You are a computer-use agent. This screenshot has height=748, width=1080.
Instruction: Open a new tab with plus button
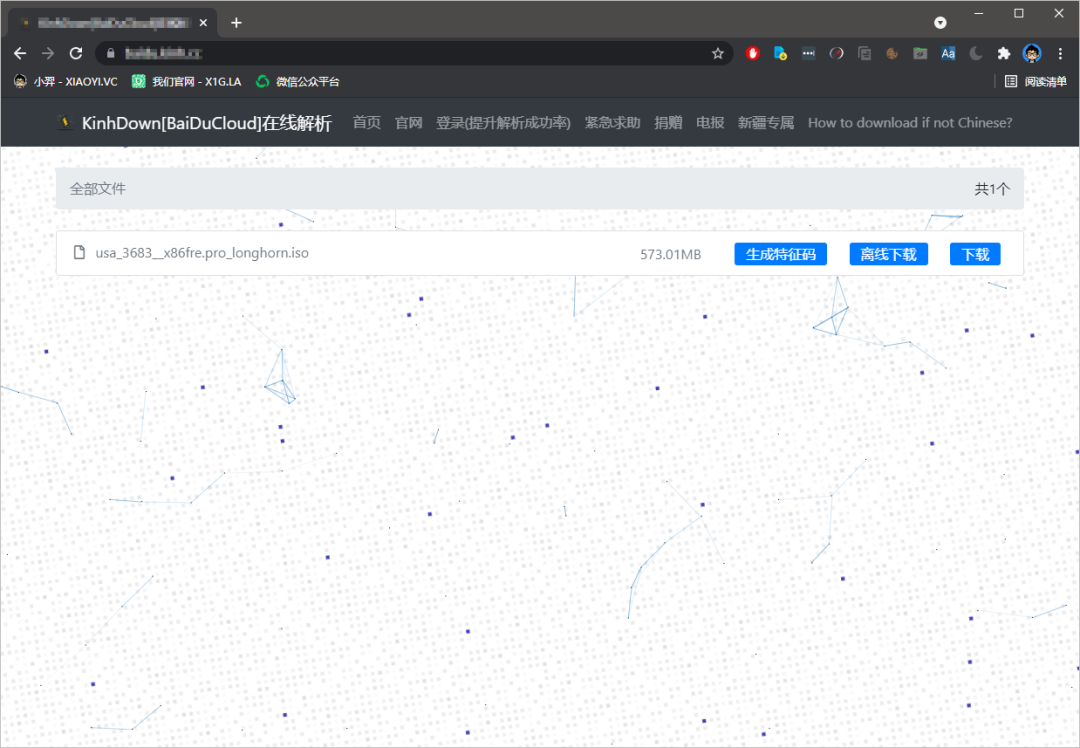(236, 22)
